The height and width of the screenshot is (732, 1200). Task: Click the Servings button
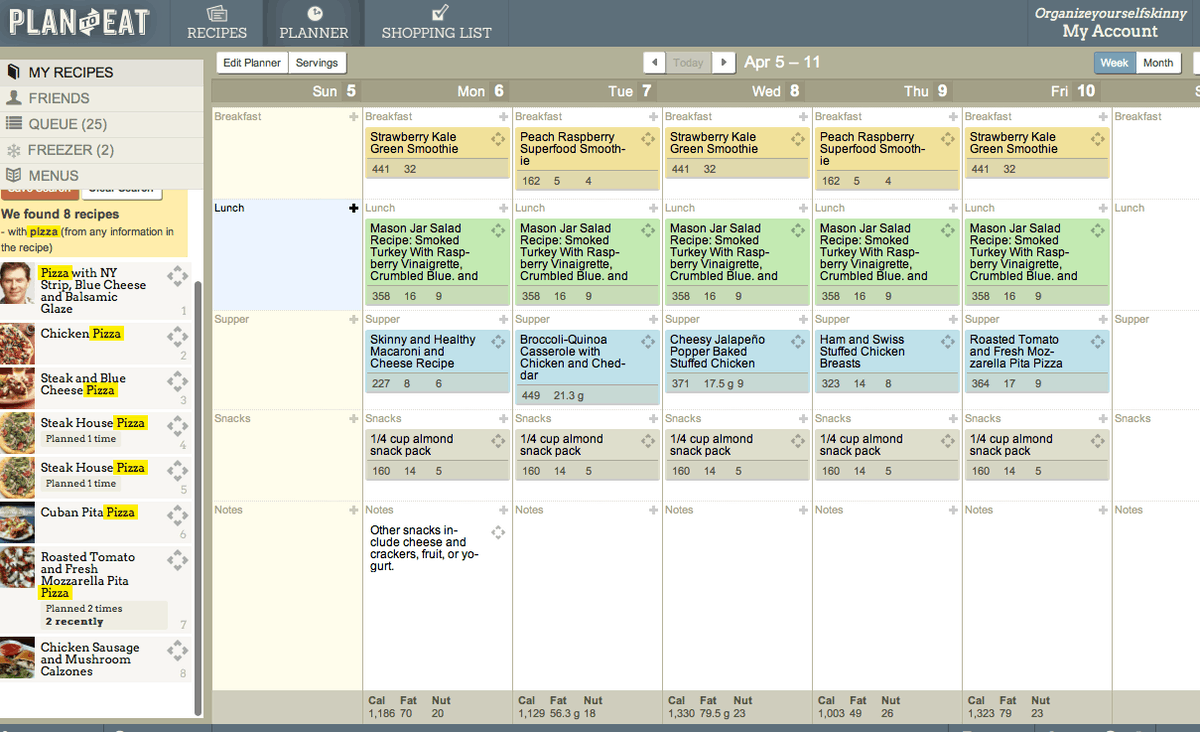[317, 63]
